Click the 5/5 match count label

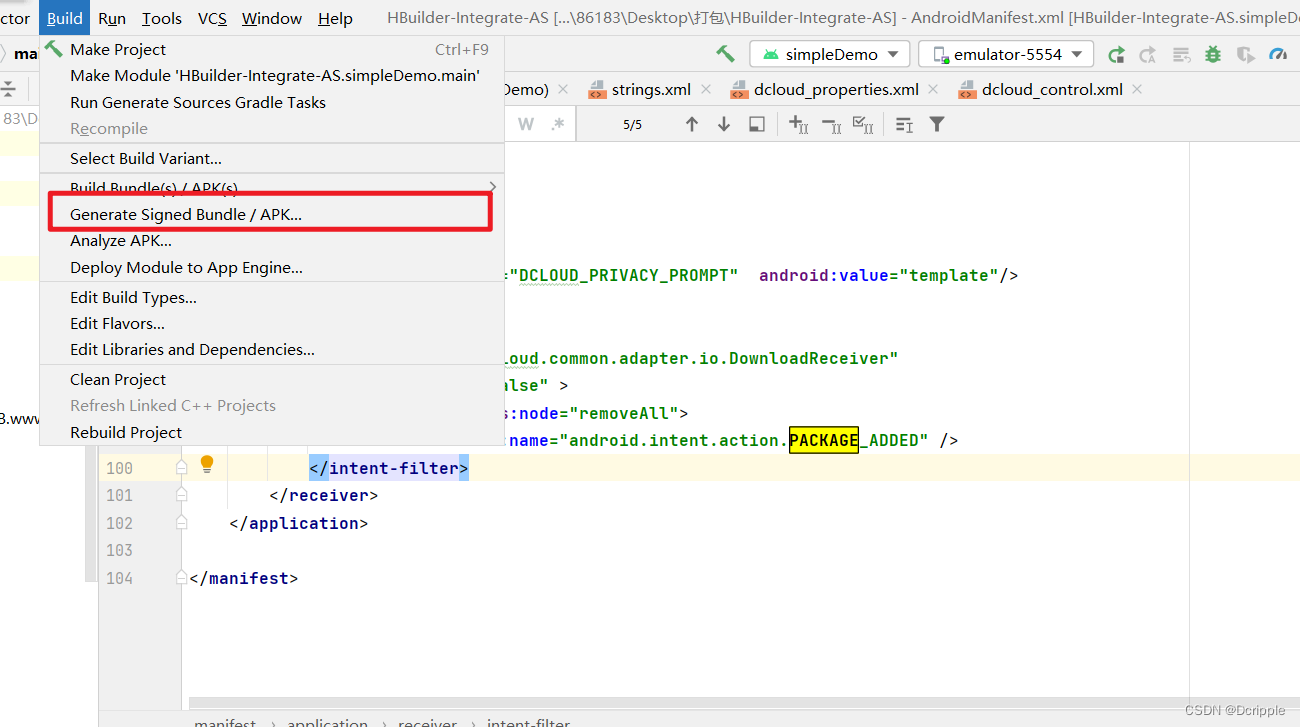[633, 125]
